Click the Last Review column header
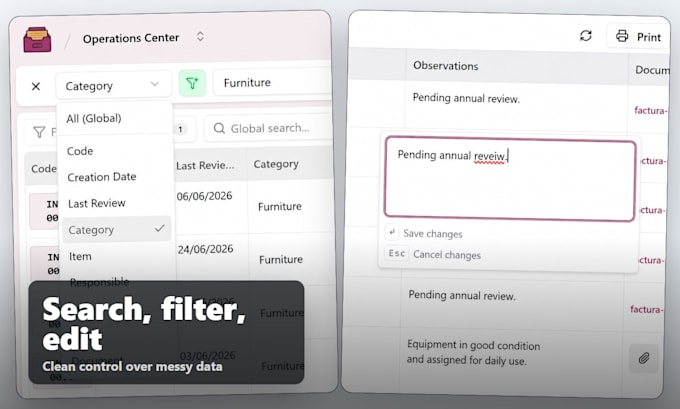This screenshot has height=409, width=680. point(206,165)
